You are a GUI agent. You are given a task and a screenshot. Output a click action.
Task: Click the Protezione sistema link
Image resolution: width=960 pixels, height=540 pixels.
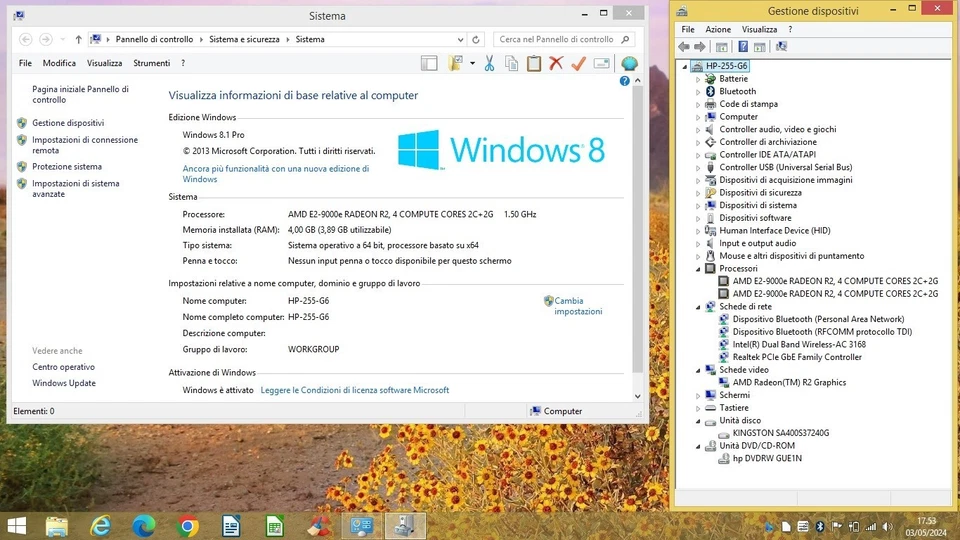67,167
